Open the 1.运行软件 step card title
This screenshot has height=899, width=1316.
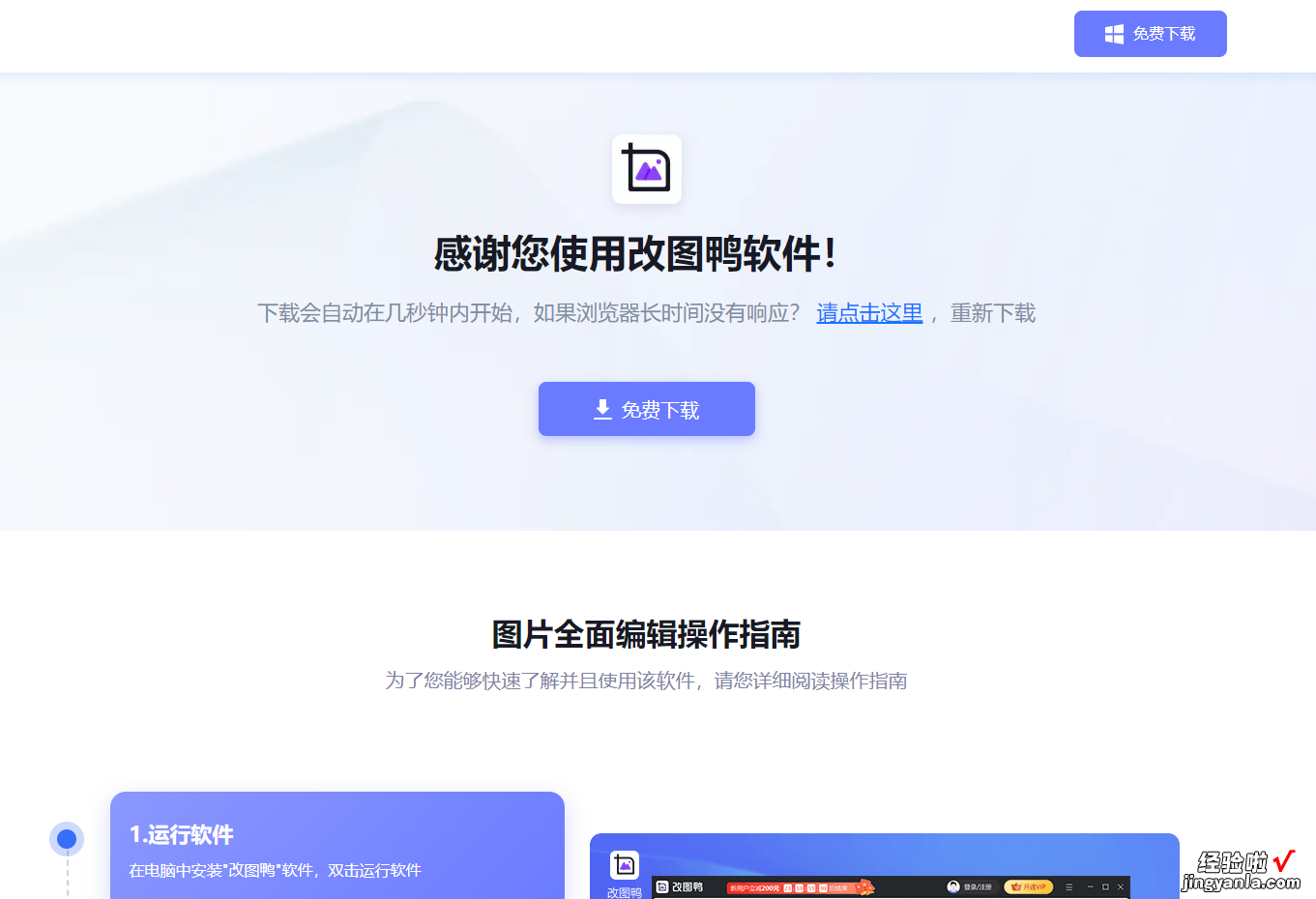(x=182, y=835)
